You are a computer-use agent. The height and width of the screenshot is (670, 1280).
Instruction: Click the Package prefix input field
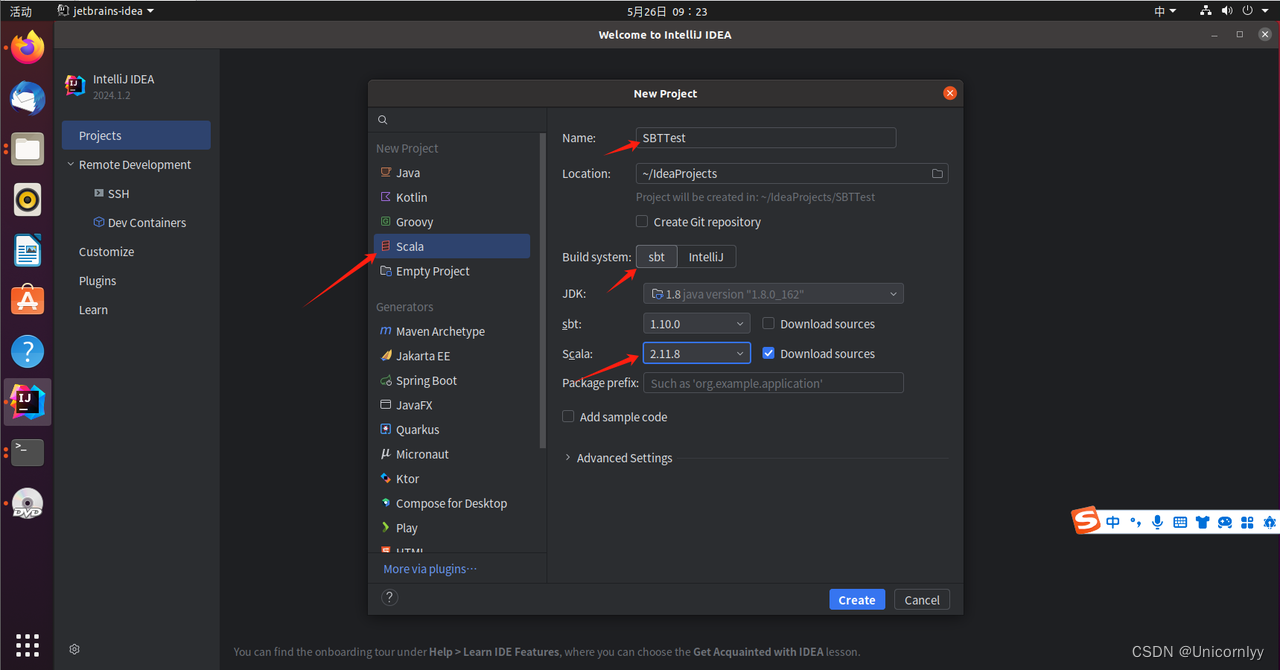click(x=773, y=383)
